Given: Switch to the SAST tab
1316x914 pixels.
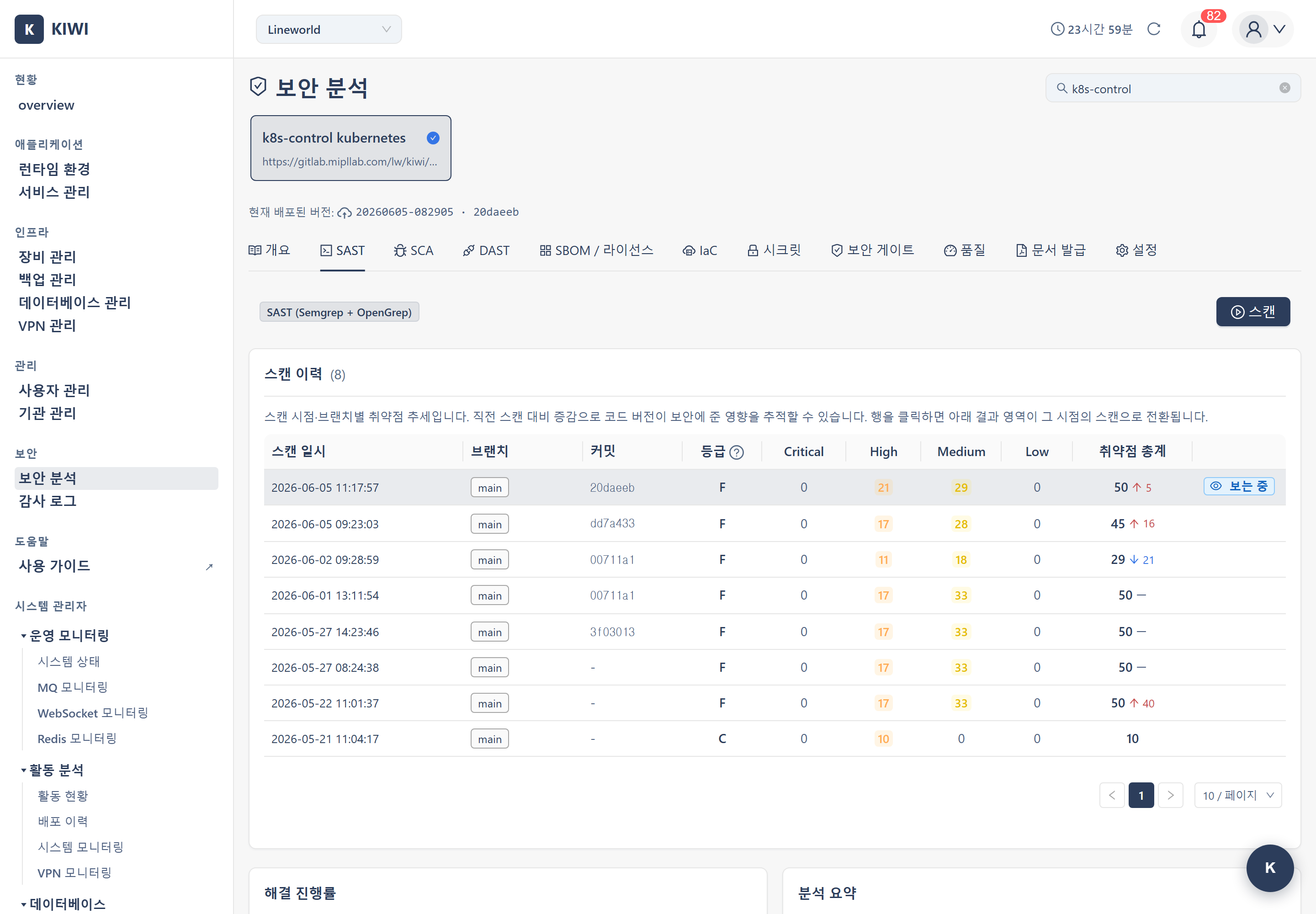Looking at the screenshot, I should click(342, 250).
